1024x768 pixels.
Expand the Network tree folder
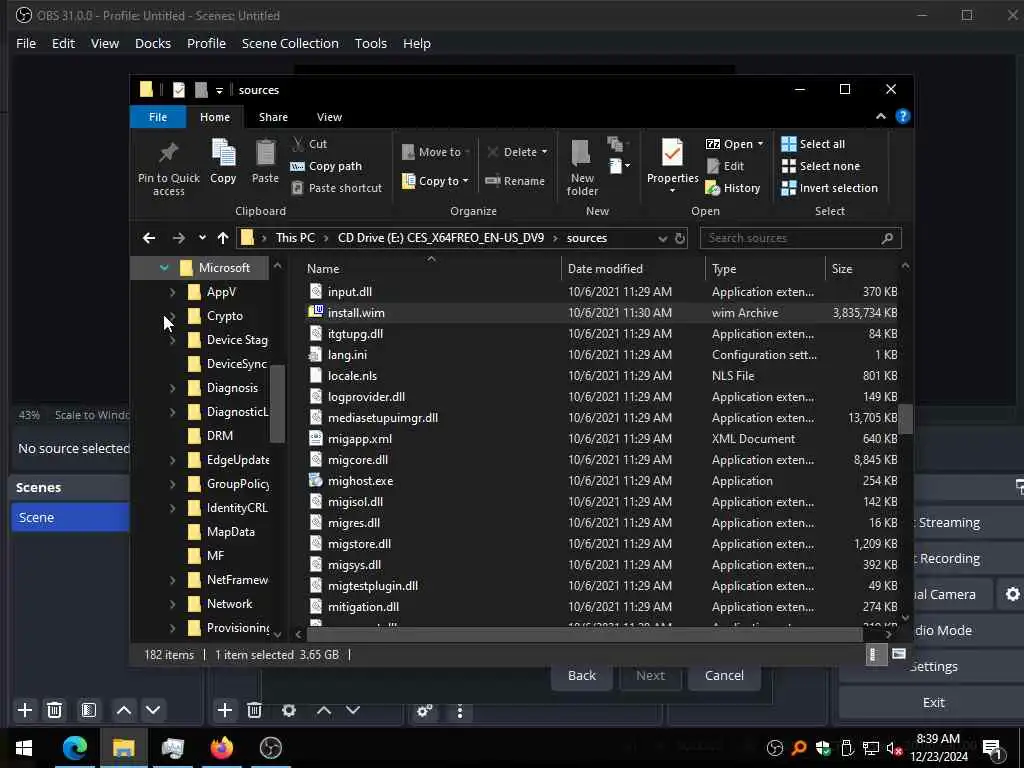[x=172, y=604]
